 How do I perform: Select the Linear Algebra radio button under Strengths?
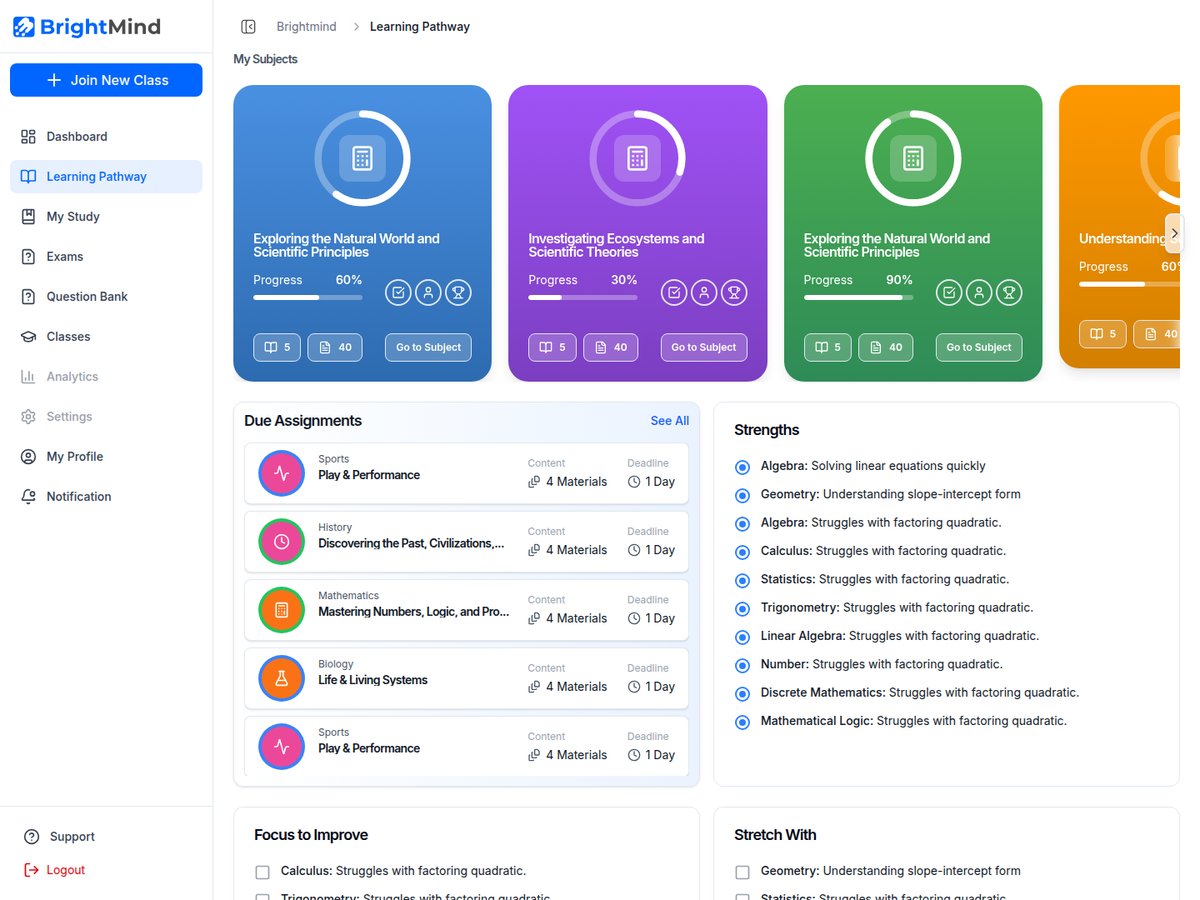click(x=742, y=637)
